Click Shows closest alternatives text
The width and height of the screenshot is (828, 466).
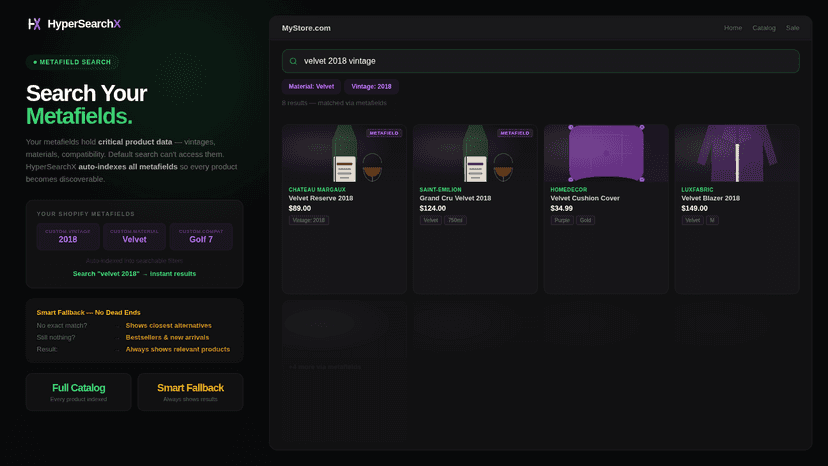tap(168, 325)
